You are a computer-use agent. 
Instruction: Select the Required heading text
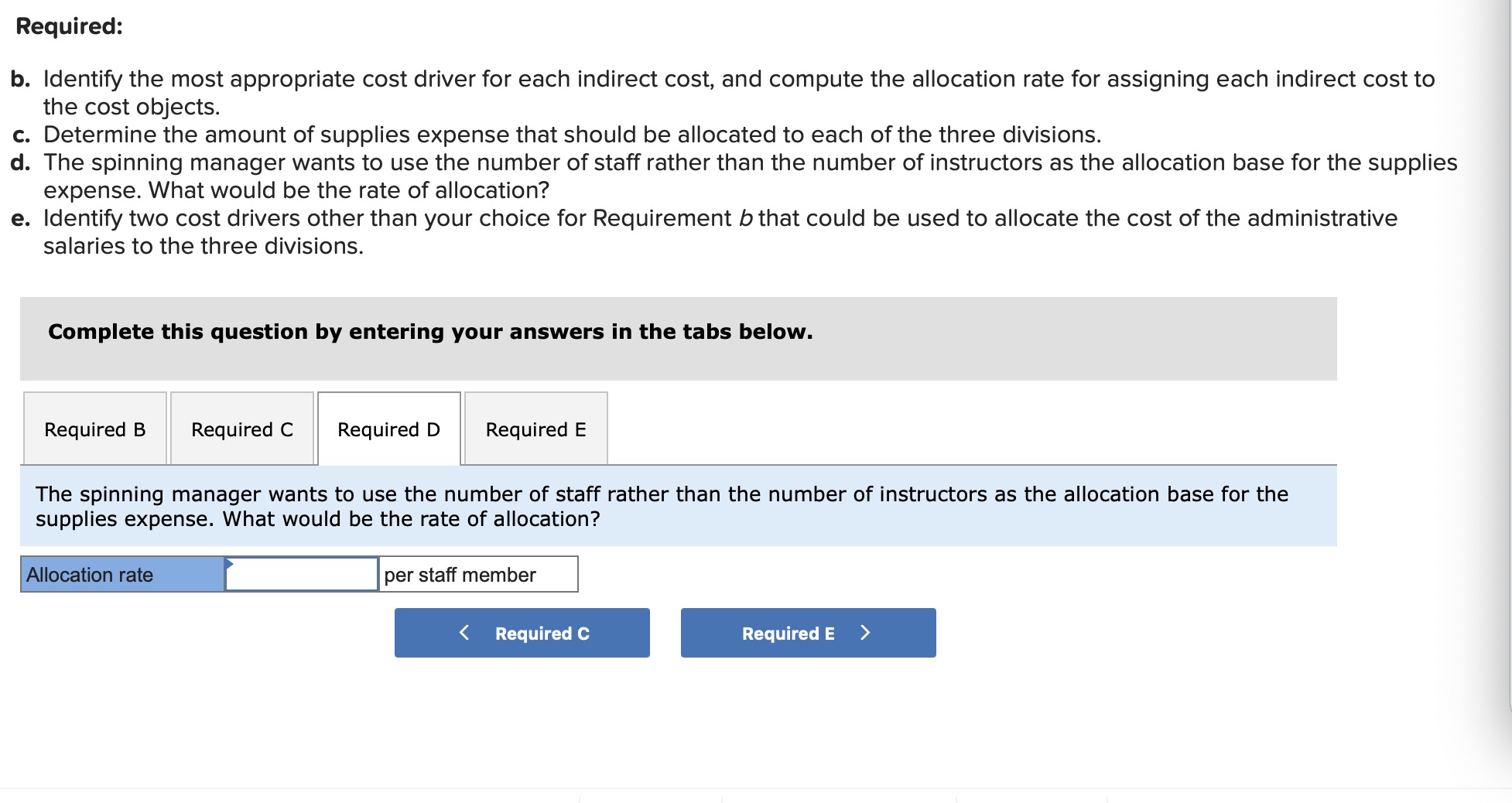point(65,26)
